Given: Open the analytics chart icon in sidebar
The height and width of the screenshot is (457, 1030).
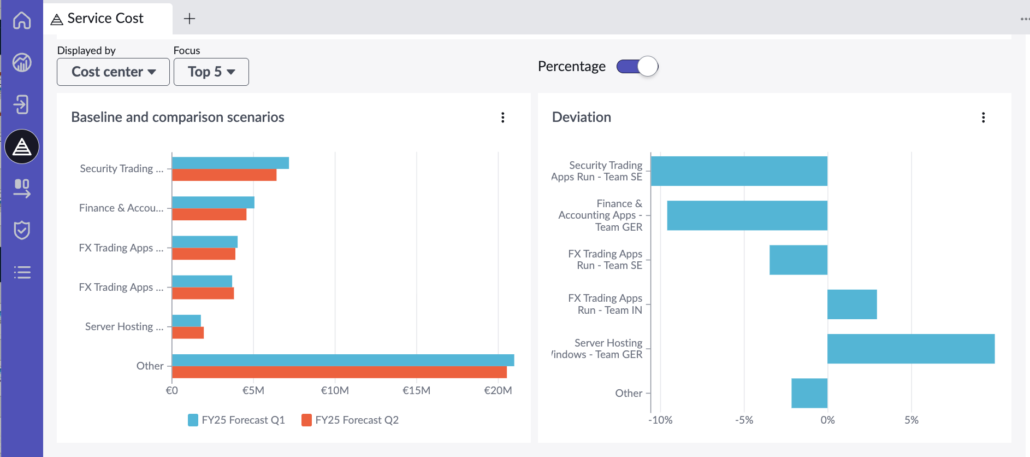Looking at the screenshot, I should pos(22,63).
